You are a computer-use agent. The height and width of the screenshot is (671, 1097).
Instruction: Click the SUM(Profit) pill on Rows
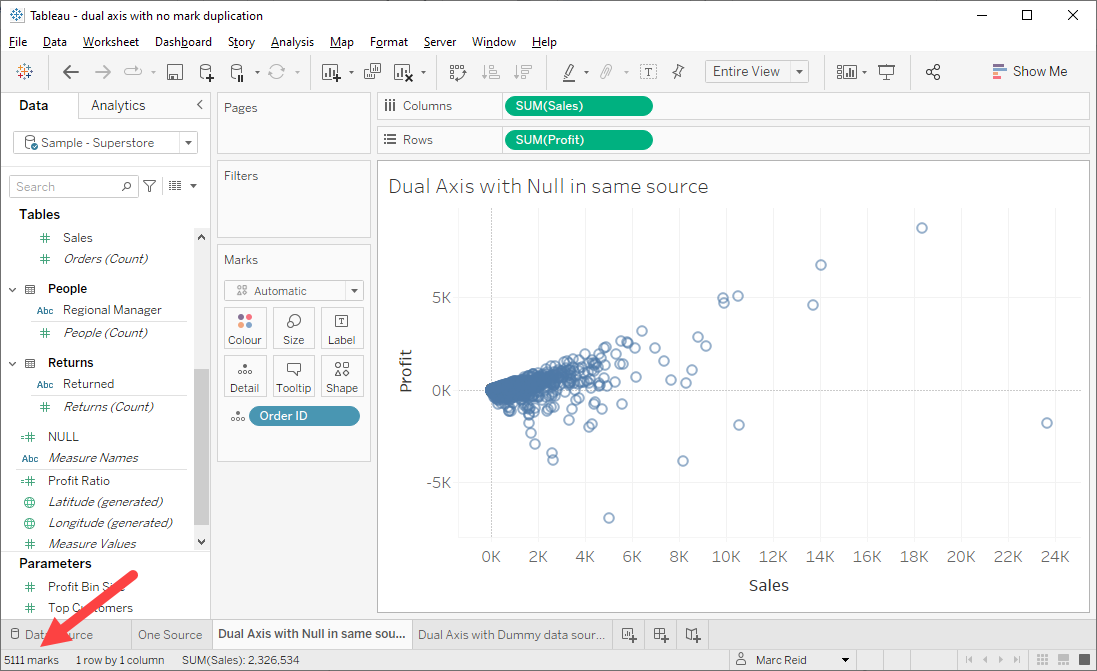(578, 140)
